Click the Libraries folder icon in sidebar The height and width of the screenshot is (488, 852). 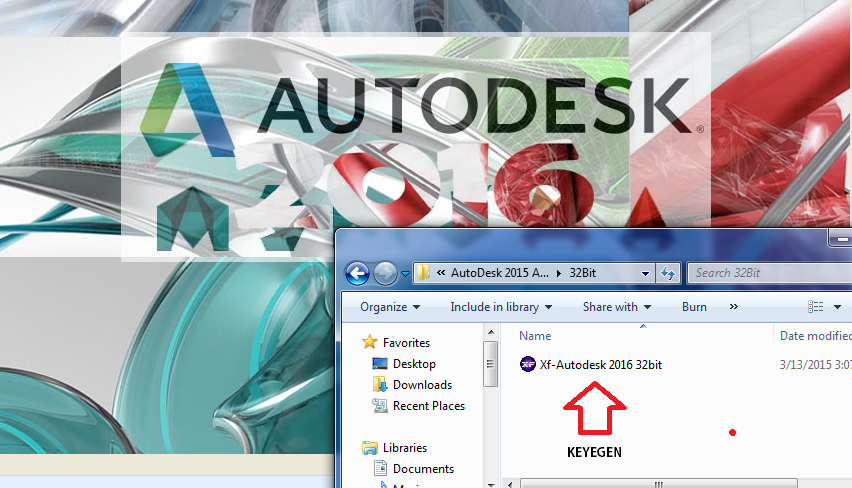[369, 448]
